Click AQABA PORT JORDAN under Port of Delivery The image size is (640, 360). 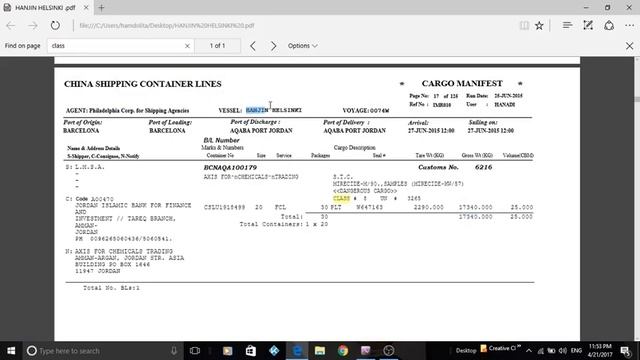(354, 131)
